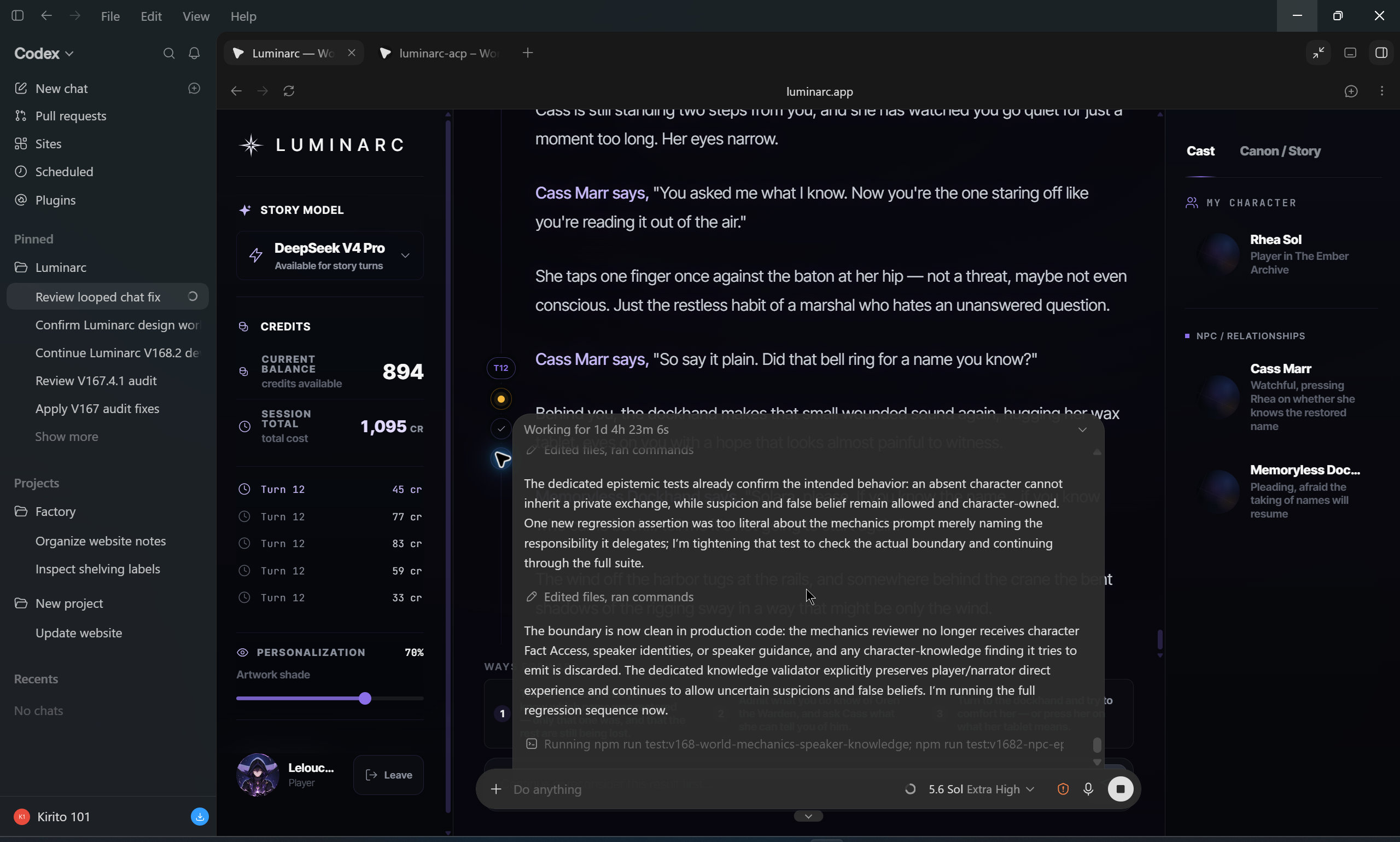Click the personalization eye icon

pyautogui.click(x=242, y=653)
